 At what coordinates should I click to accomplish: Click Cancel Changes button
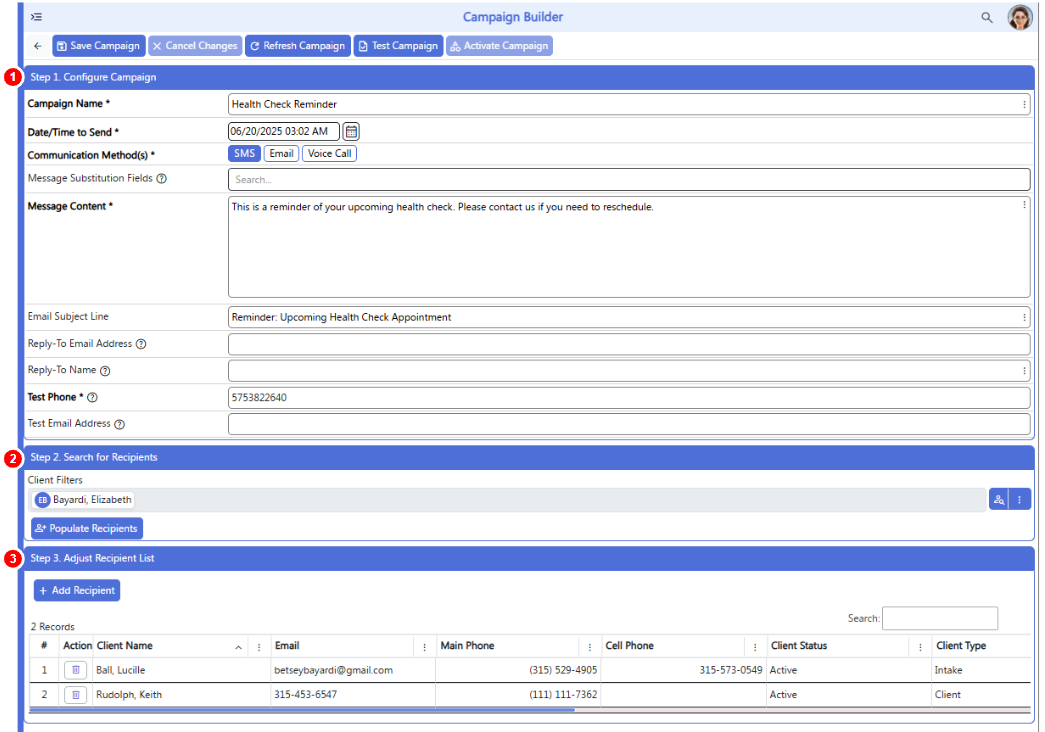coord(195,46)
